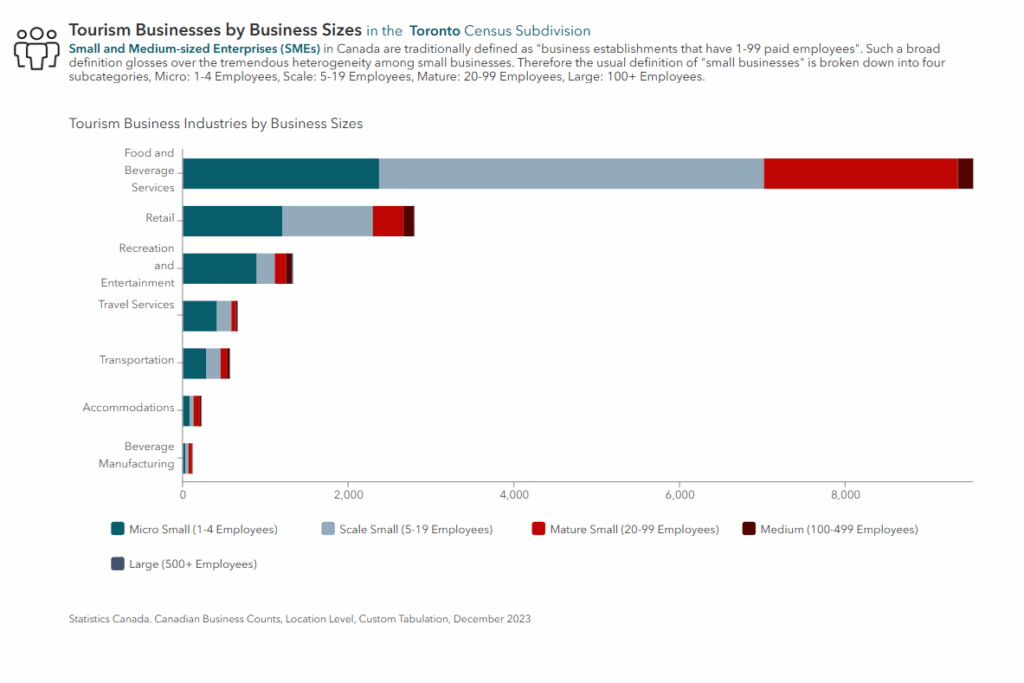Click the Travel Services axis label

click(136, 304)
